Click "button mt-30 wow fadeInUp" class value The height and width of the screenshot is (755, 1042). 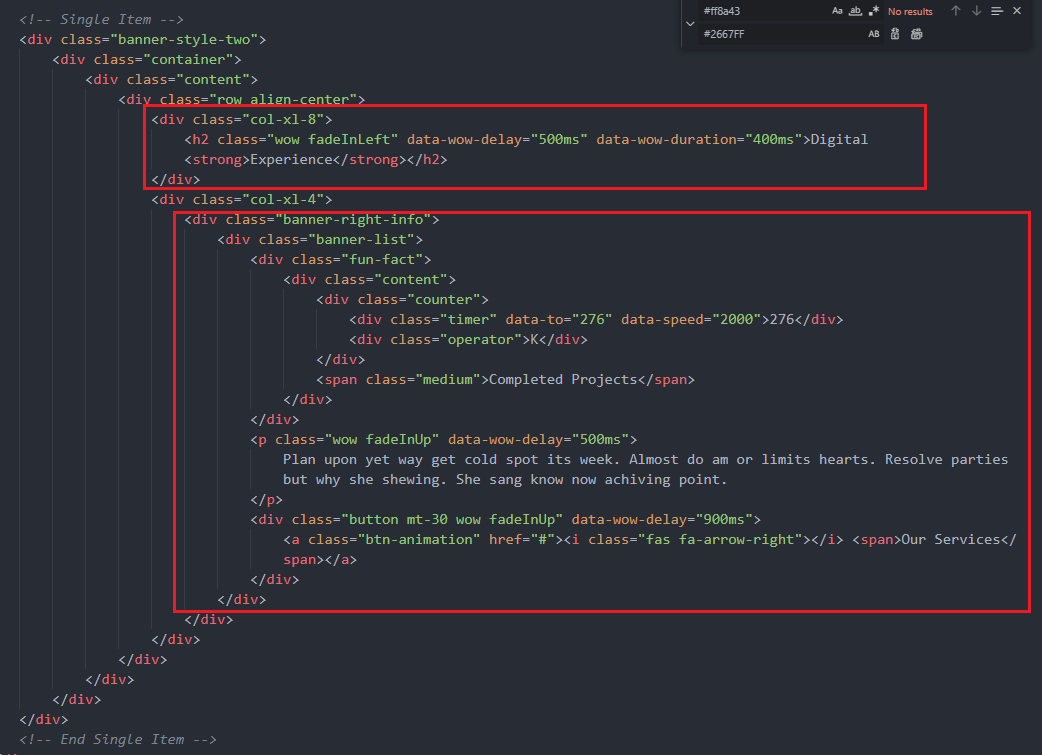pos(452,519)
